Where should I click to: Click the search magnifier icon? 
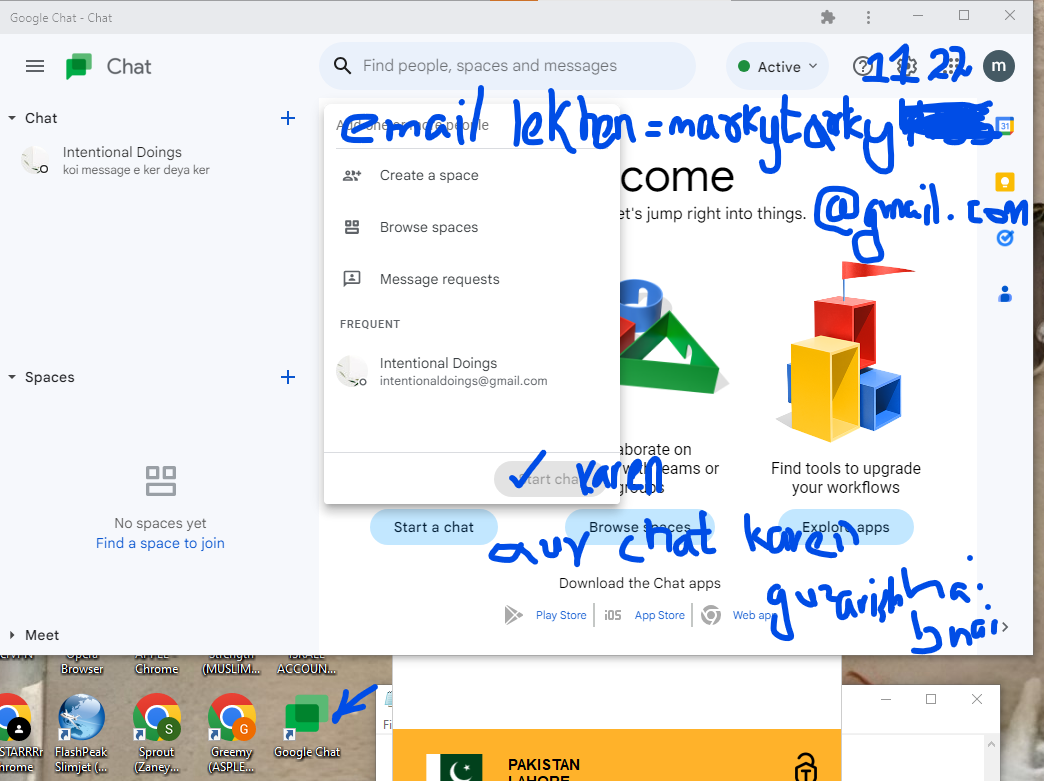click(342, 65)
